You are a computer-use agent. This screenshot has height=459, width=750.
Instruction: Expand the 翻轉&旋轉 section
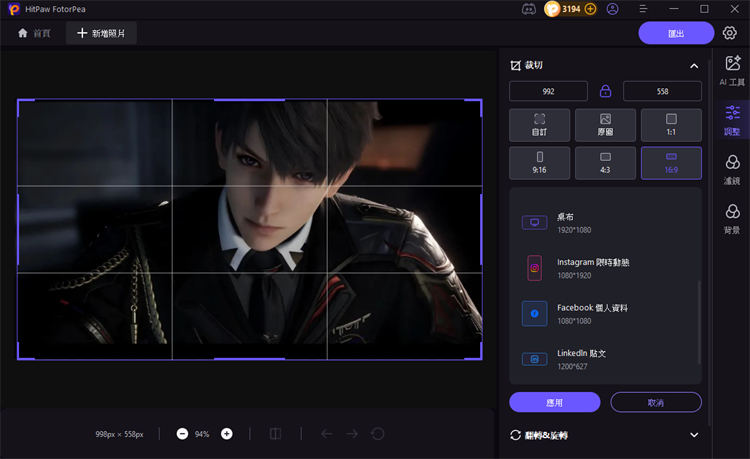coord(694,435)
